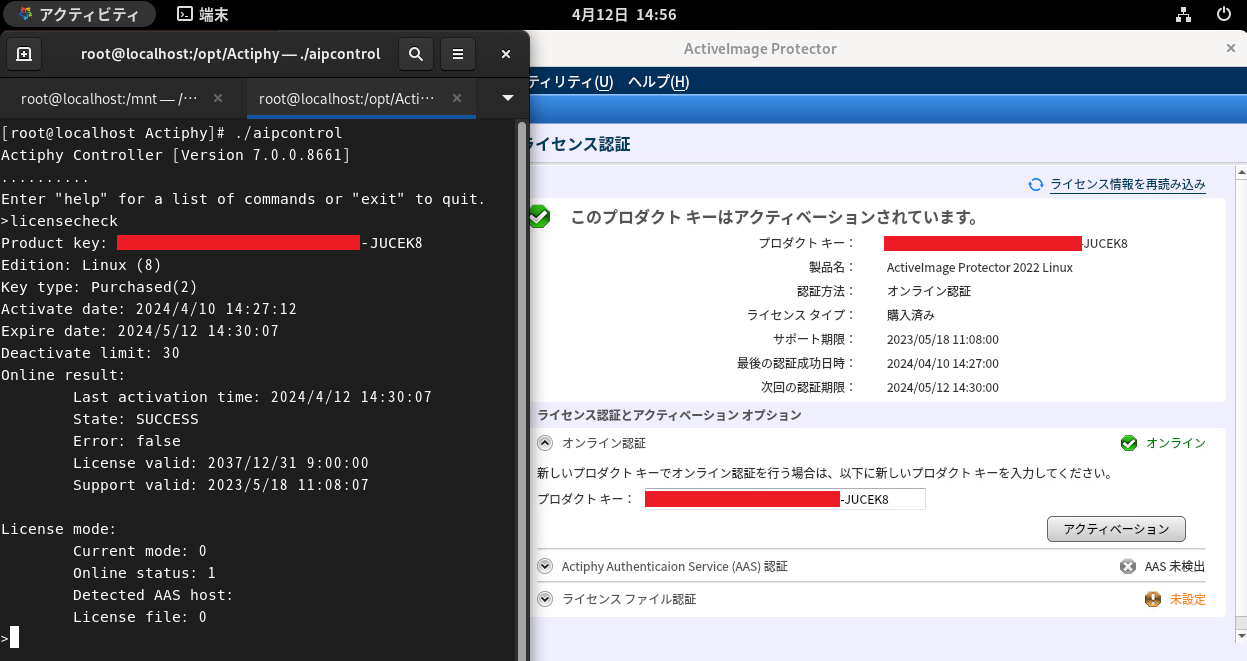This screenshot has width=1247, height=661.
Task: Open the terminal tab list dropdown arrow
Action: click(505, 98)
